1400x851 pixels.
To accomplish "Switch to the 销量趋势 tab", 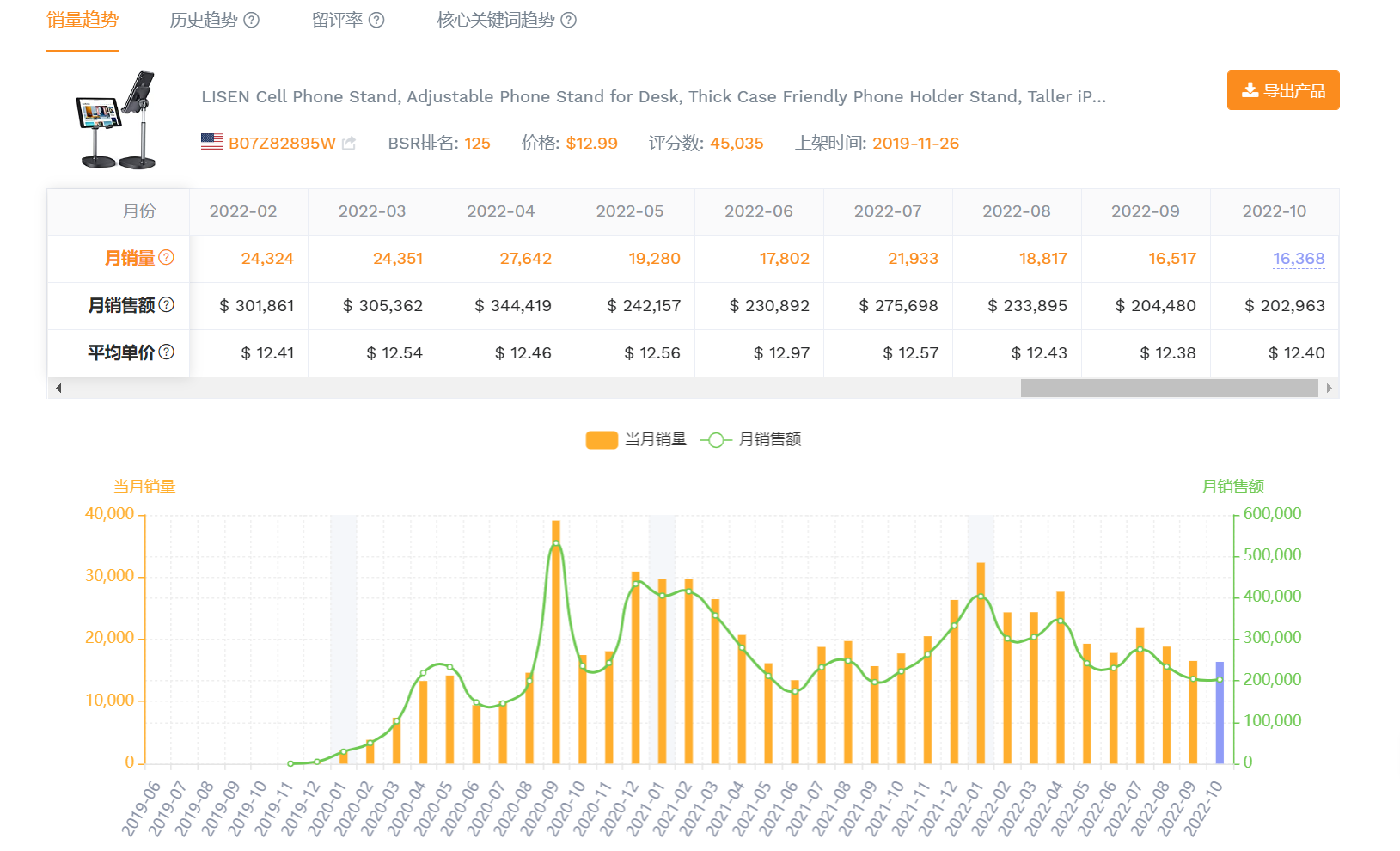I will tap(83, 20).
